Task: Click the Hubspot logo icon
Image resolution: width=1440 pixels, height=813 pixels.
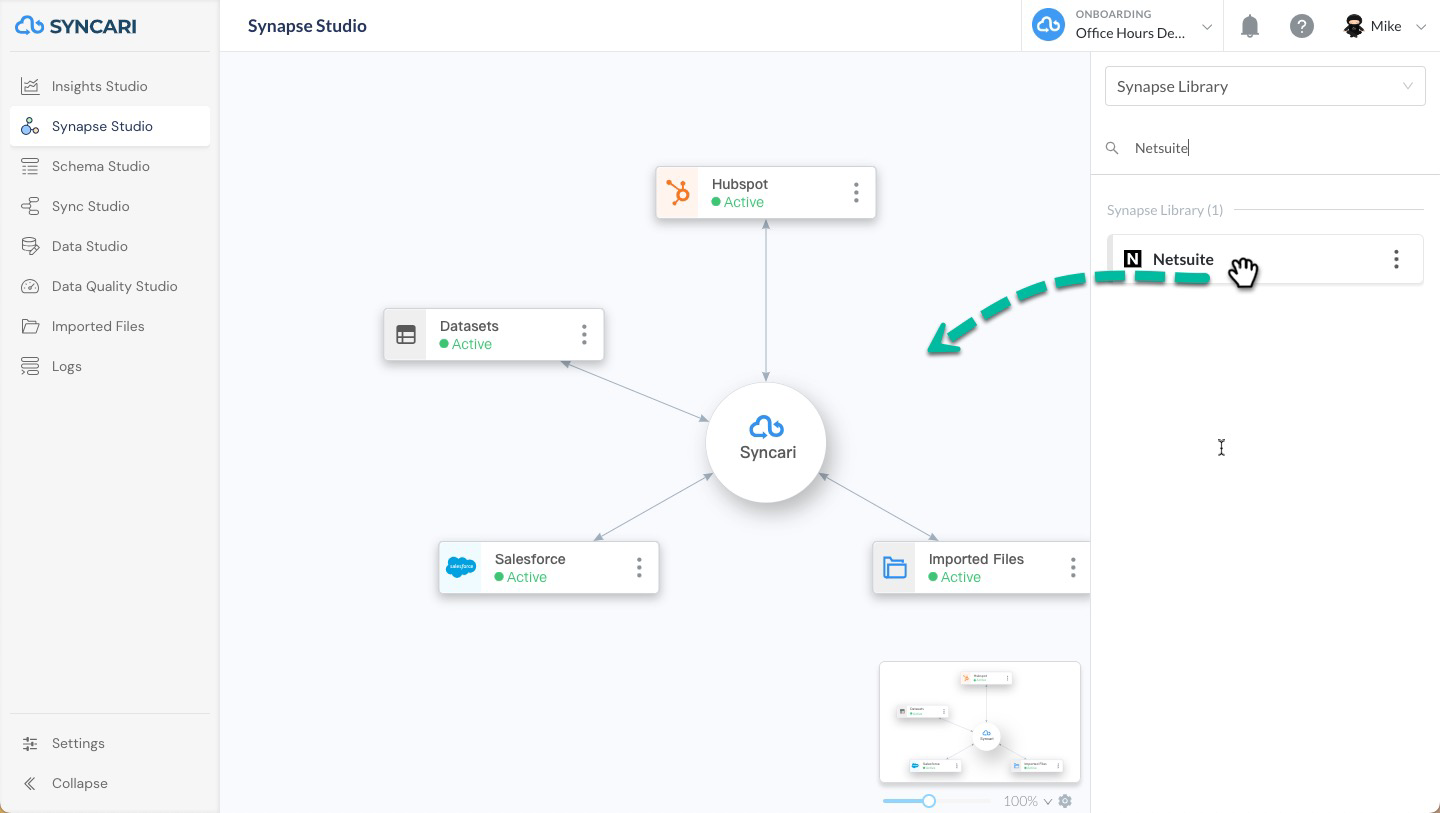Action: tap(678, 192)
